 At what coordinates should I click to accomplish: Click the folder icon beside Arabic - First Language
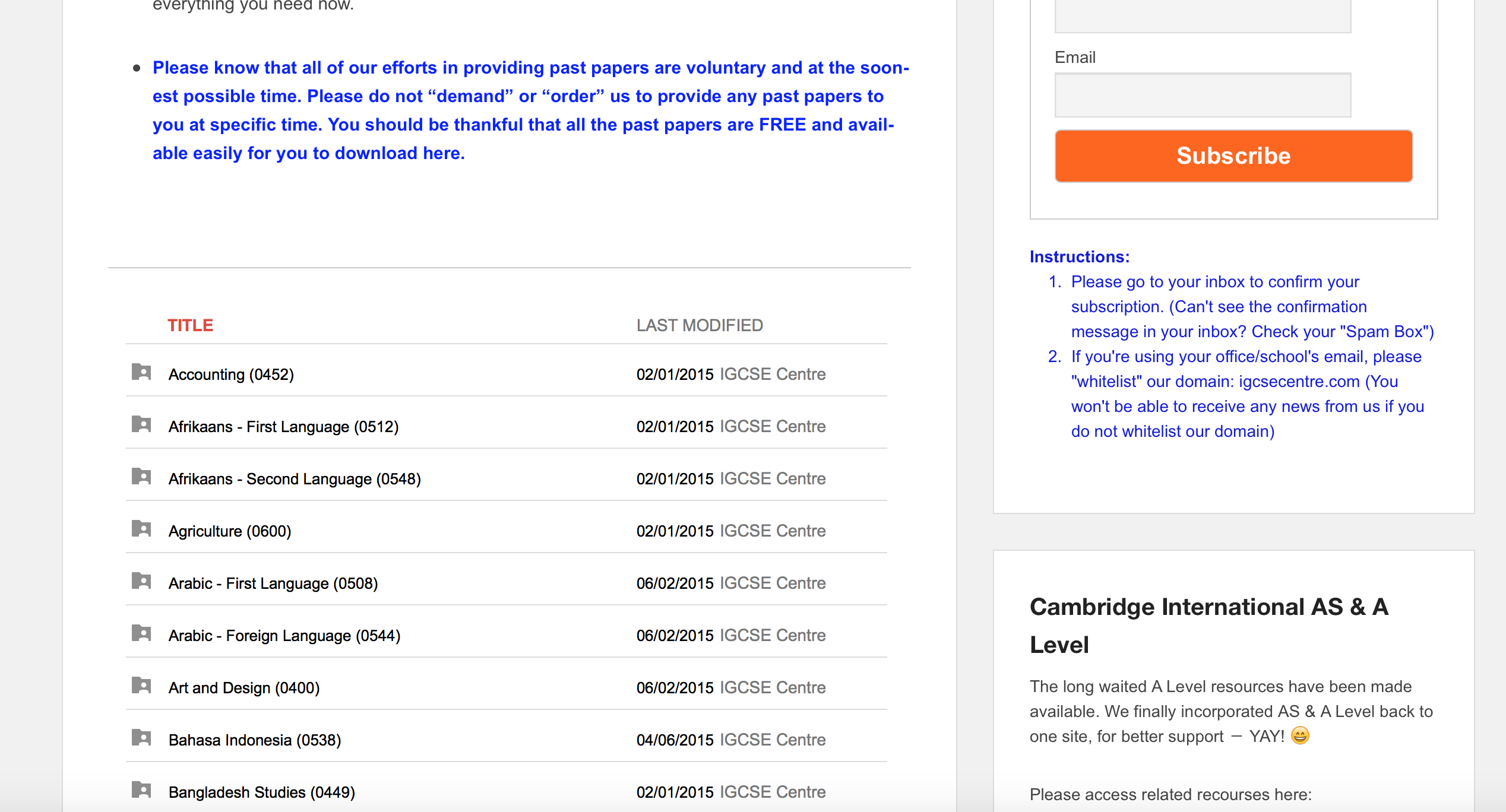coord(141,581)
